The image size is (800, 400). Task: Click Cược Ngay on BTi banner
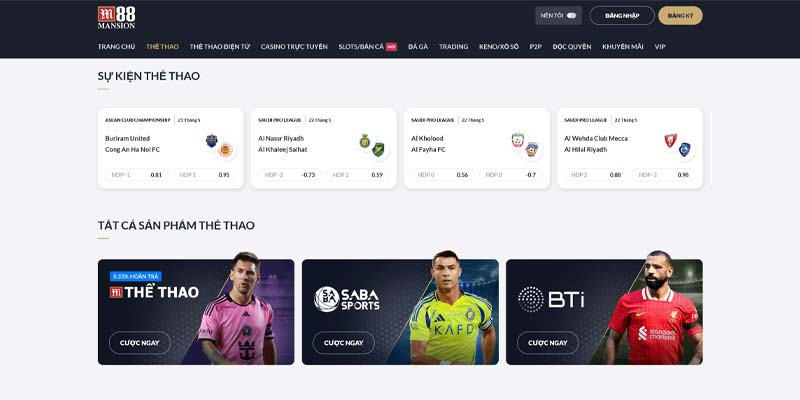click(x=548, y=343)
